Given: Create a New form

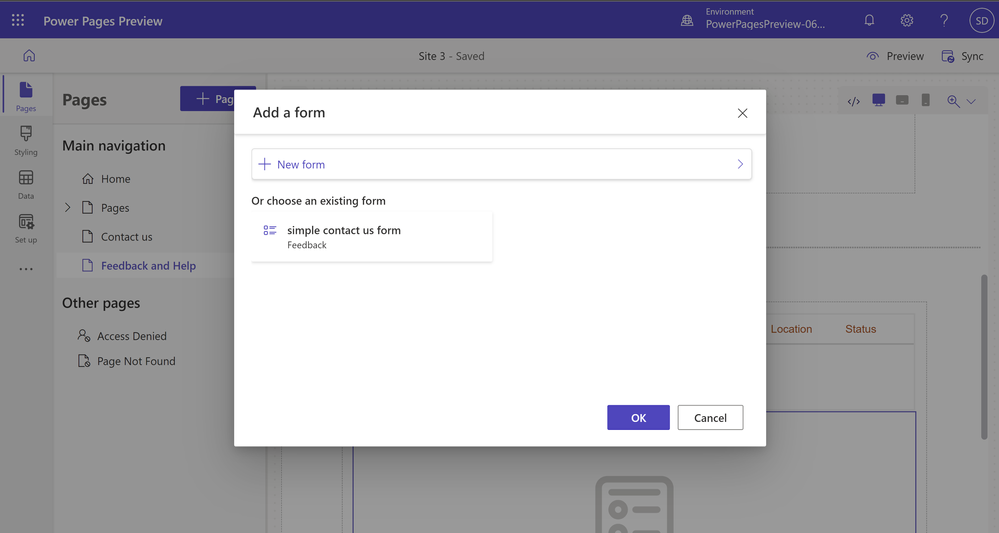Looking at the screenshot, I should [x=501, y=164].
